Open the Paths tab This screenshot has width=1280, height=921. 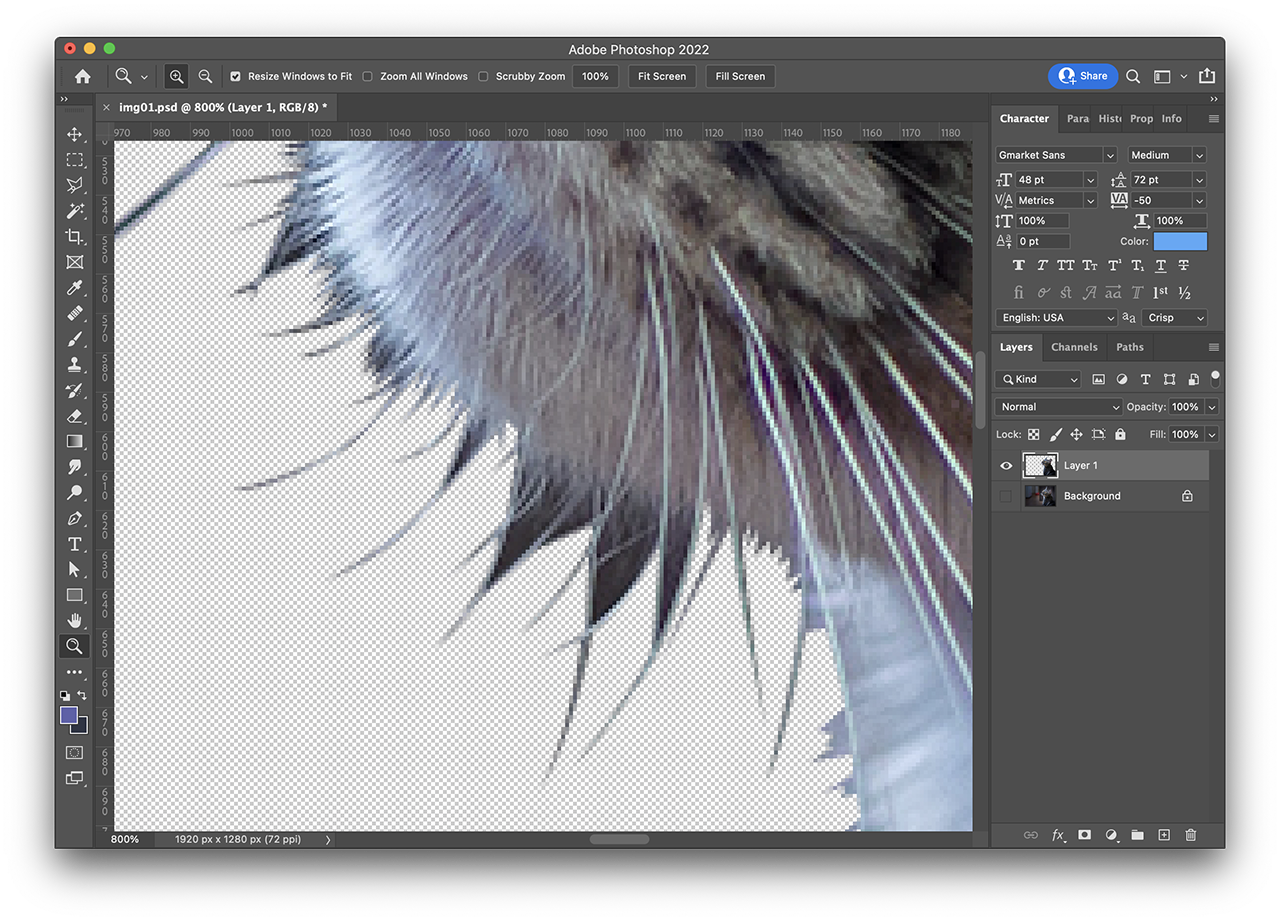(1130, 347)
